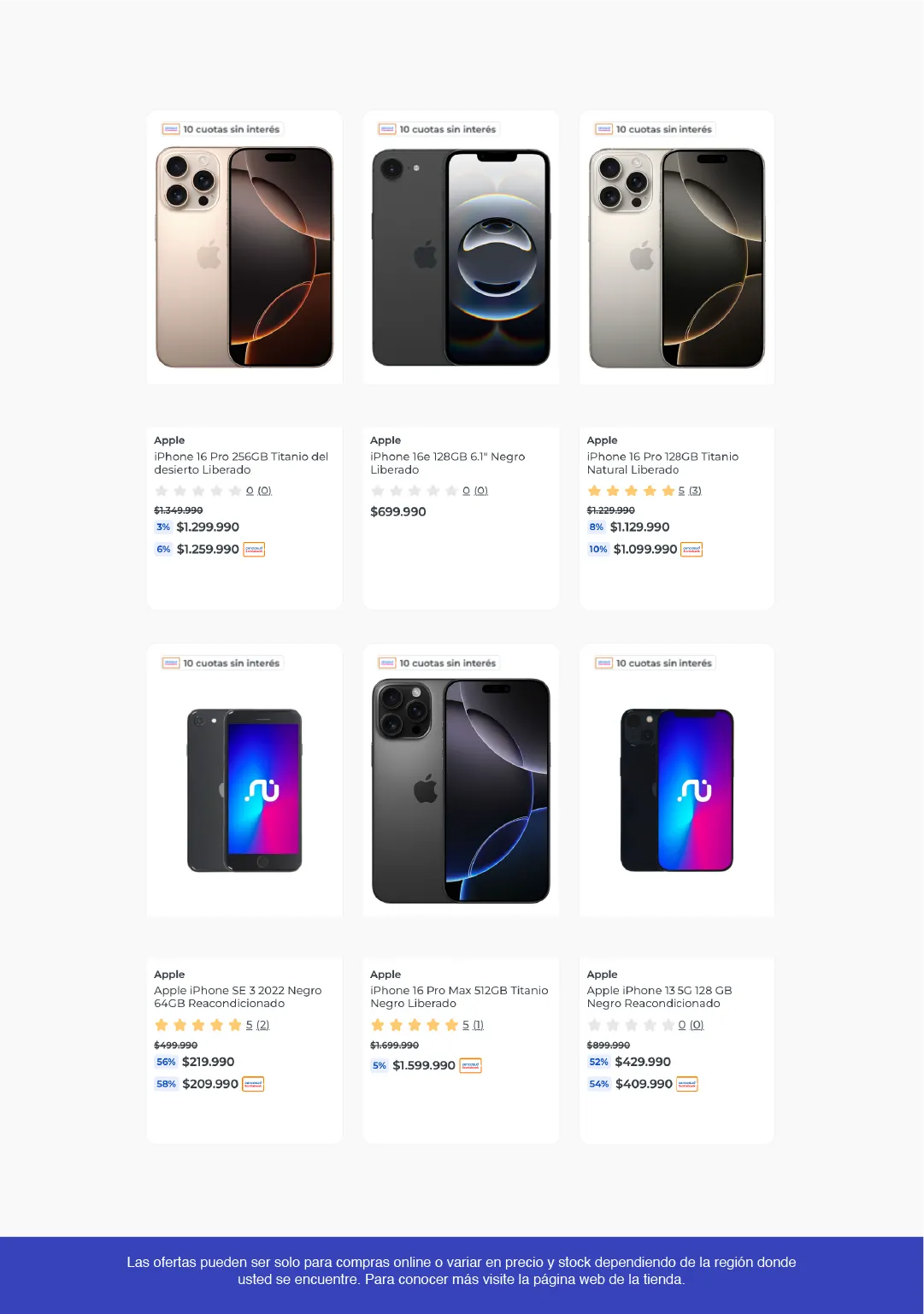
Task: Select iPhone 16e 128GB 6.1" Negro Liberado title
Action: pyautogui.click(x=447, y=463)
